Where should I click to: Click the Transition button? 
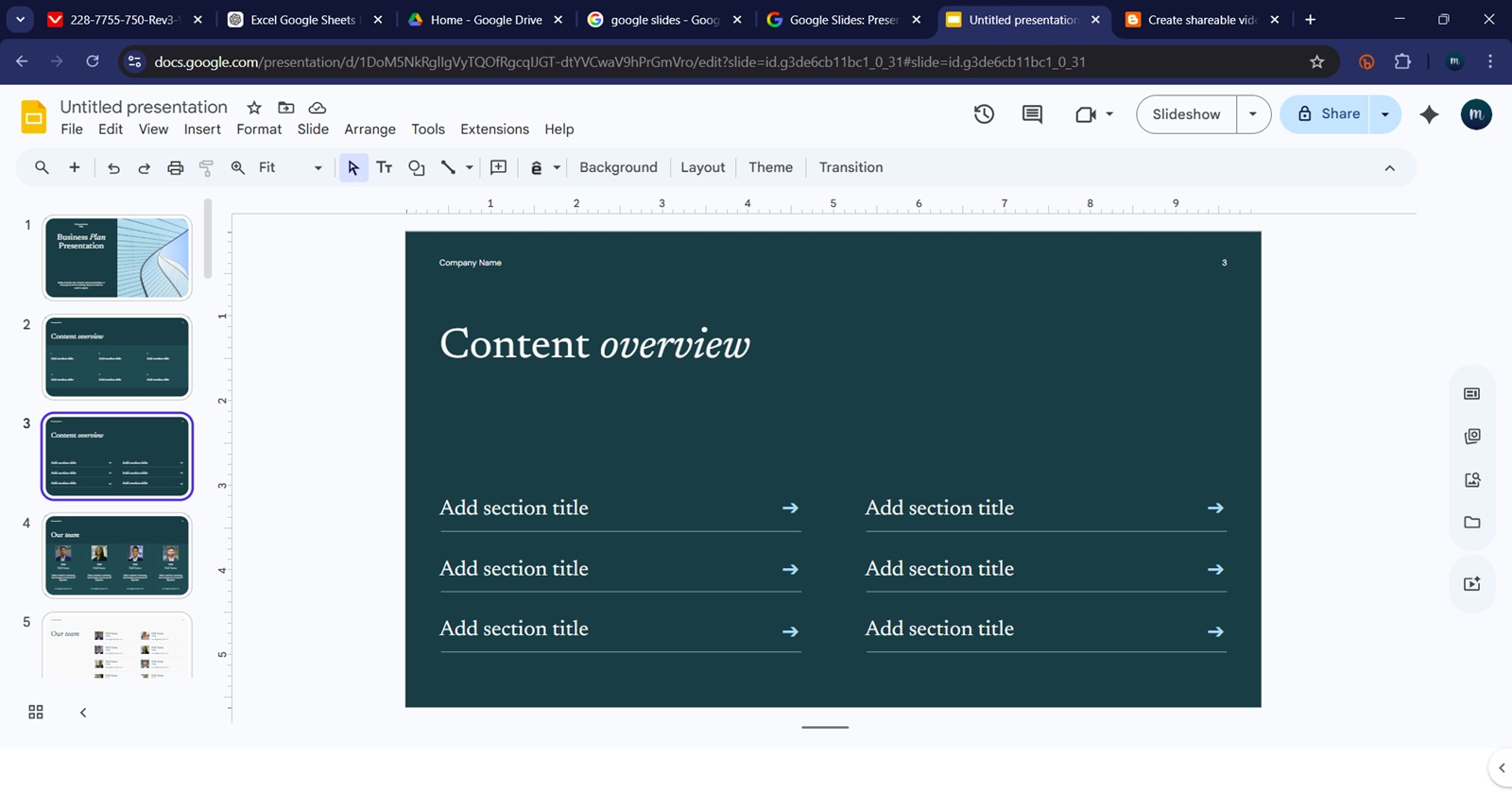850,167
